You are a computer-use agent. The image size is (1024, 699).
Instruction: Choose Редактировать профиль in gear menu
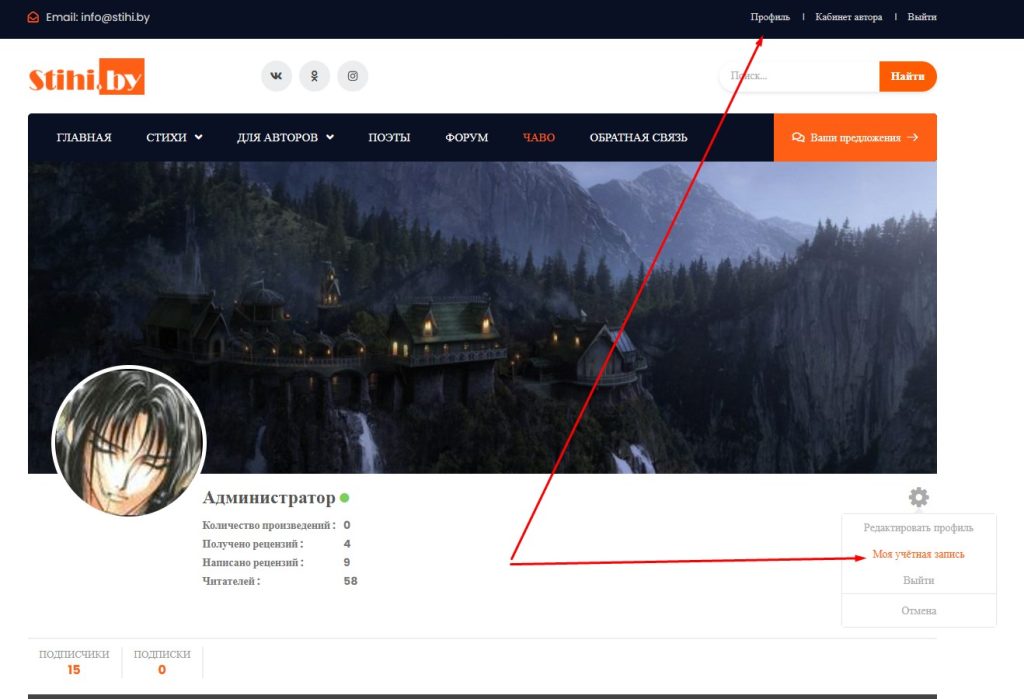pos(918,528)
